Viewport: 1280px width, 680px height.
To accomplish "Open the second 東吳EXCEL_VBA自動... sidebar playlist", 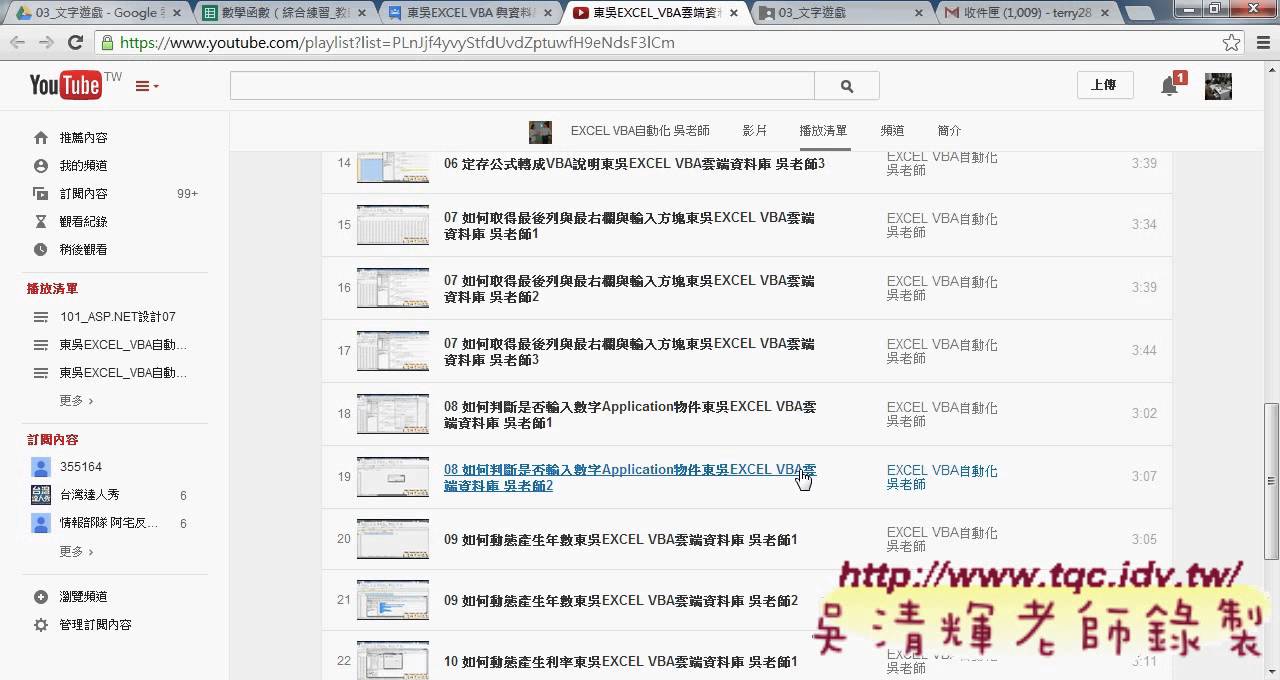I will (122, 373).
